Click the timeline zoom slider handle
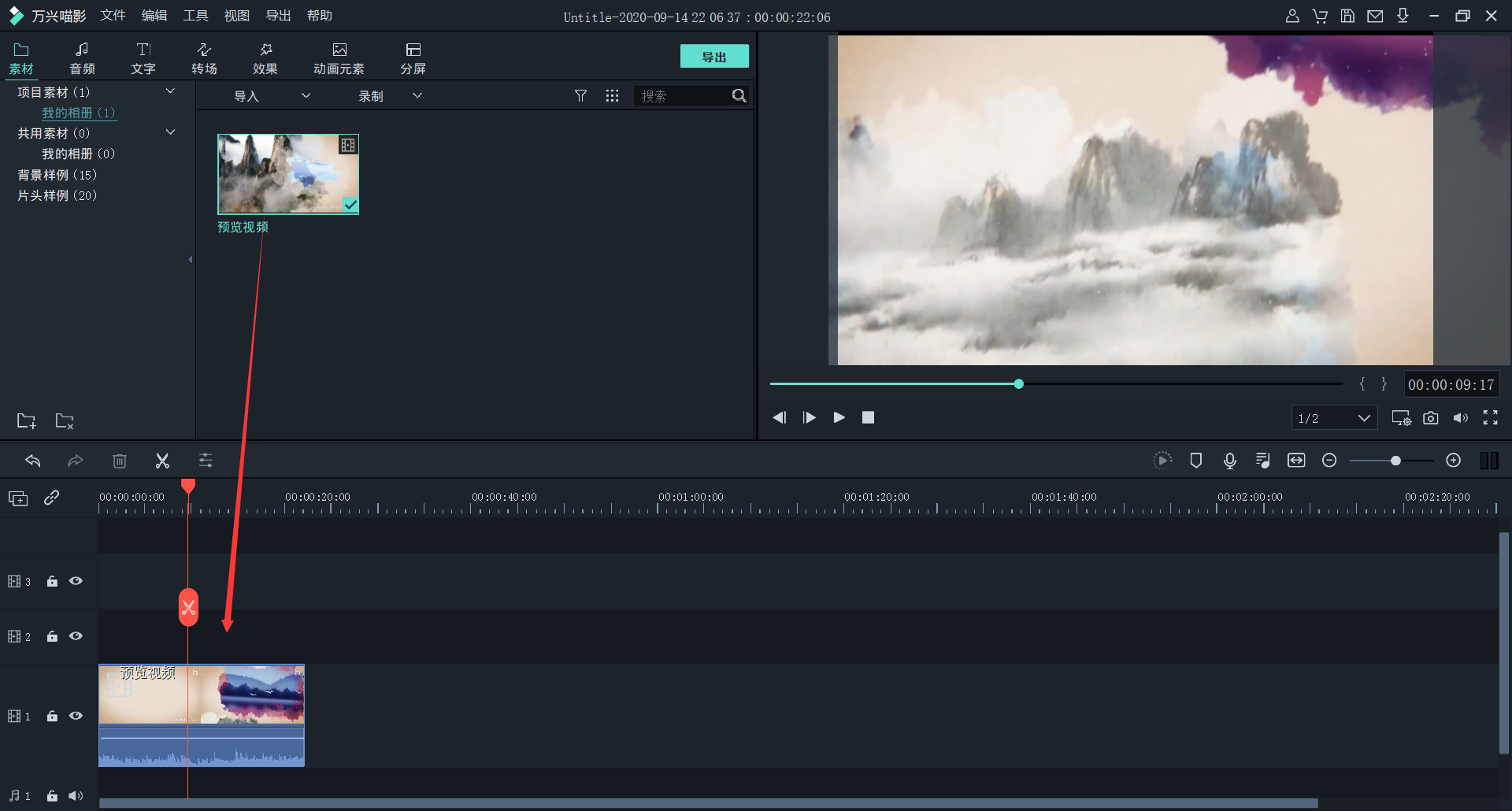1512x811 pixels. (1395, 461)
